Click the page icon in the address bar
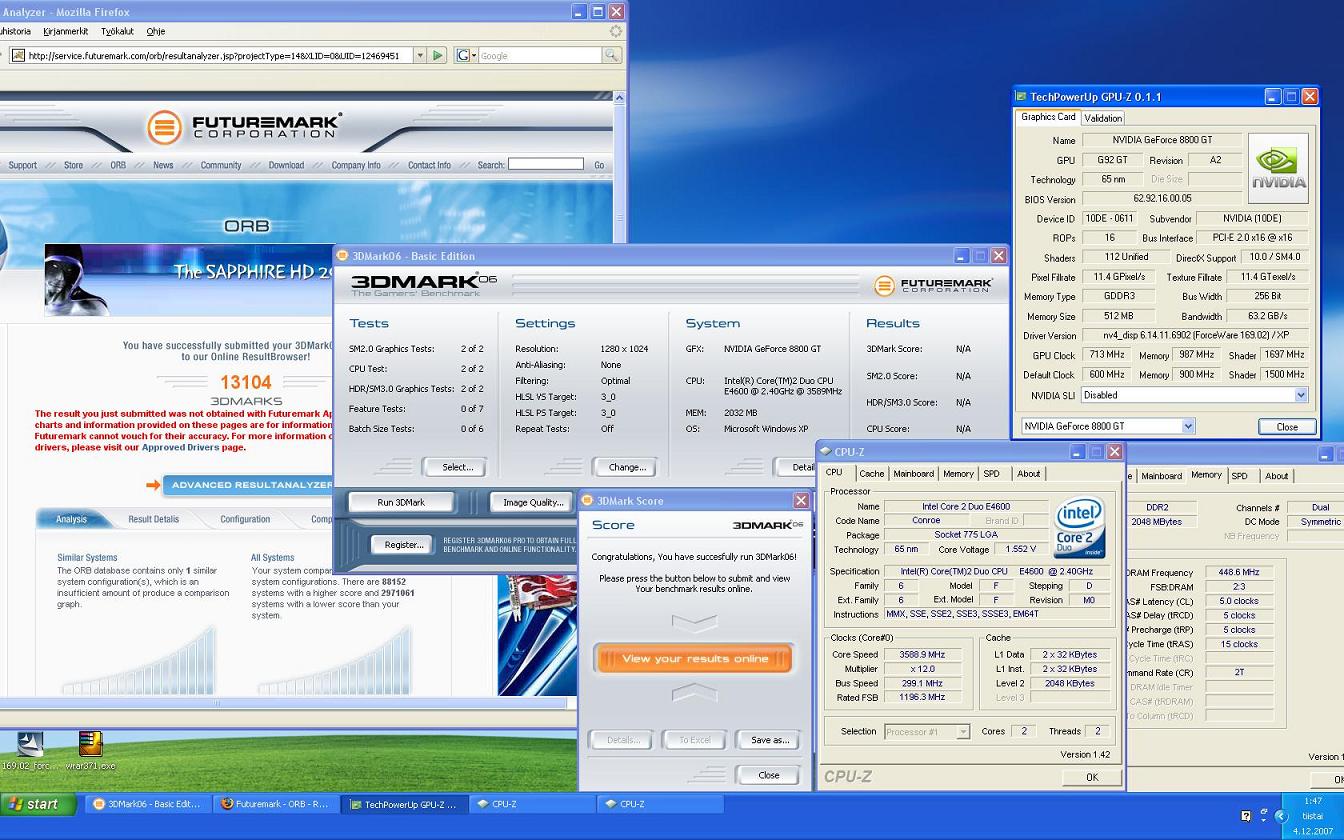1344x840 pixels. point(18,56)
